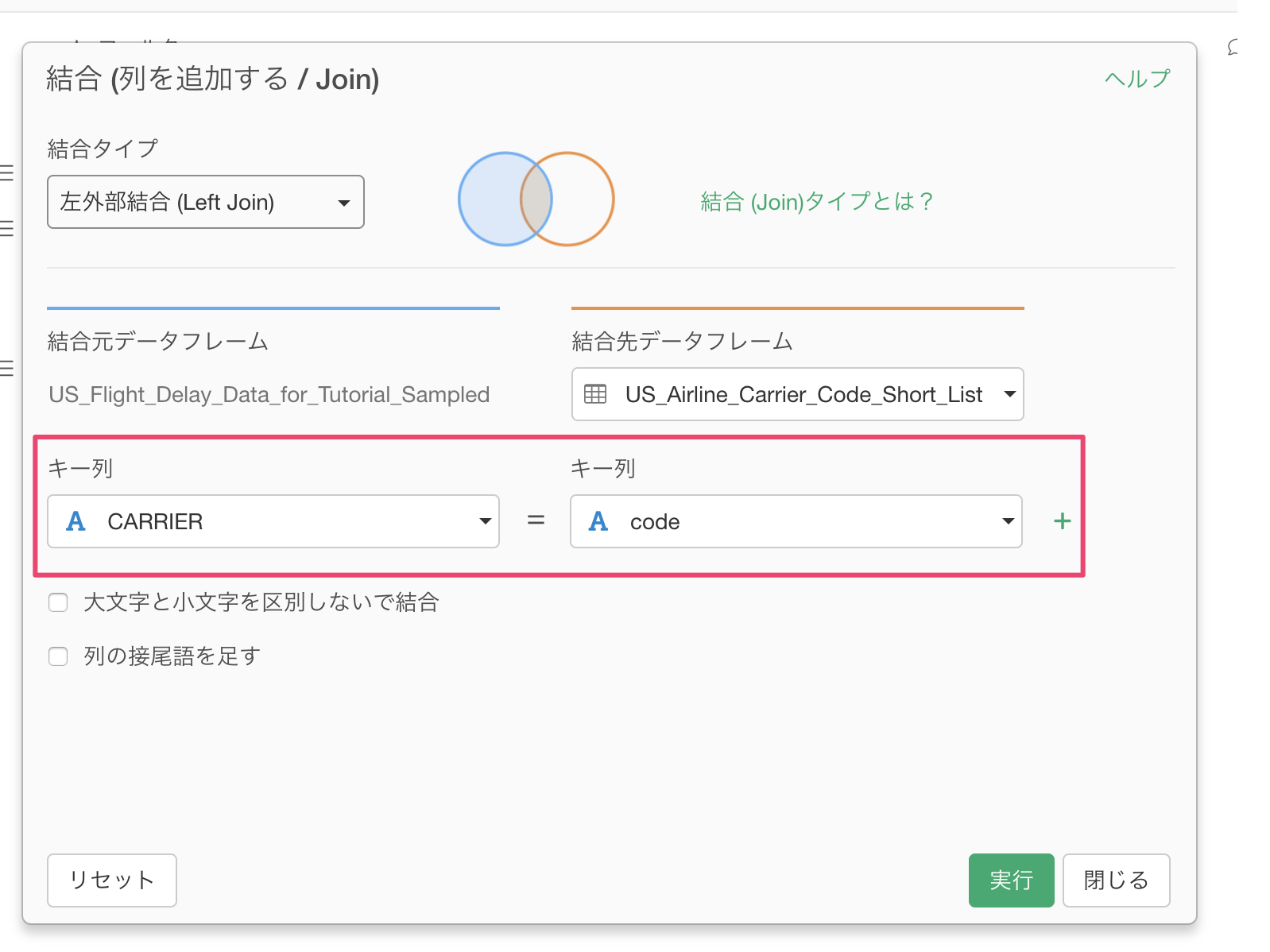Open the code key column dropdown
Screen dimensions: 1270x952
coord(796,521)
